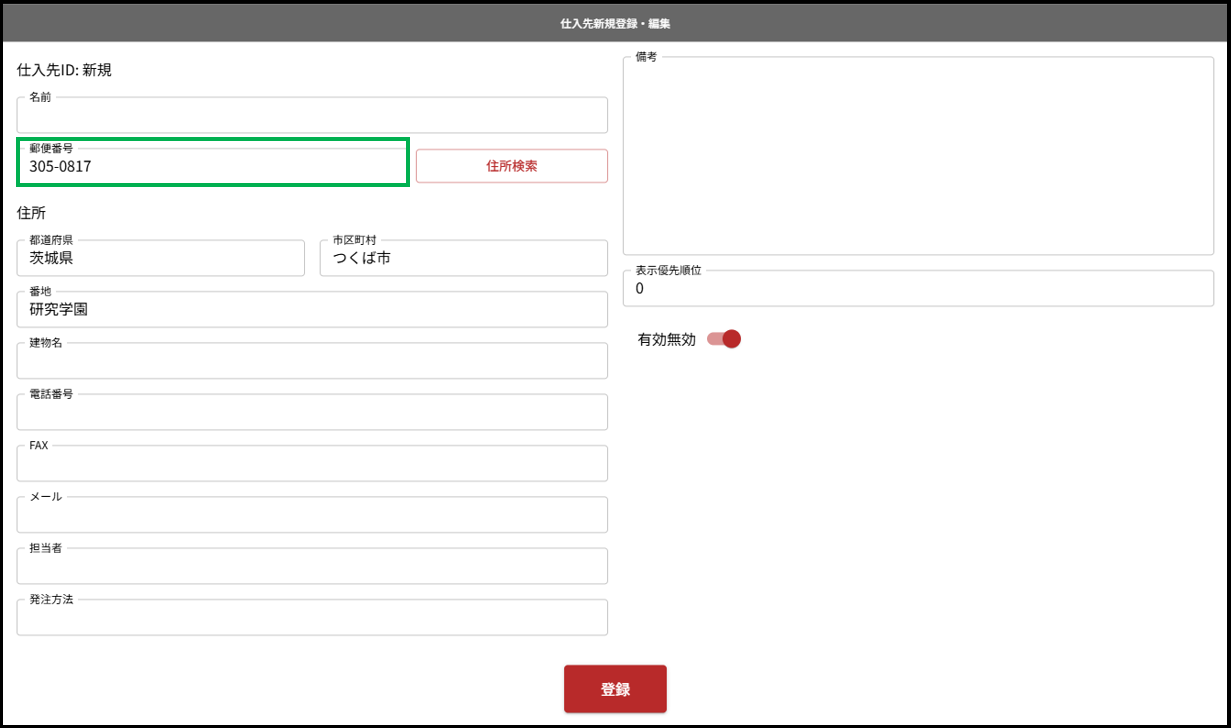Click the 名前 input field
Viewport: 1231px width, 728px height.
pyautogui.click(x=312, y=116)
